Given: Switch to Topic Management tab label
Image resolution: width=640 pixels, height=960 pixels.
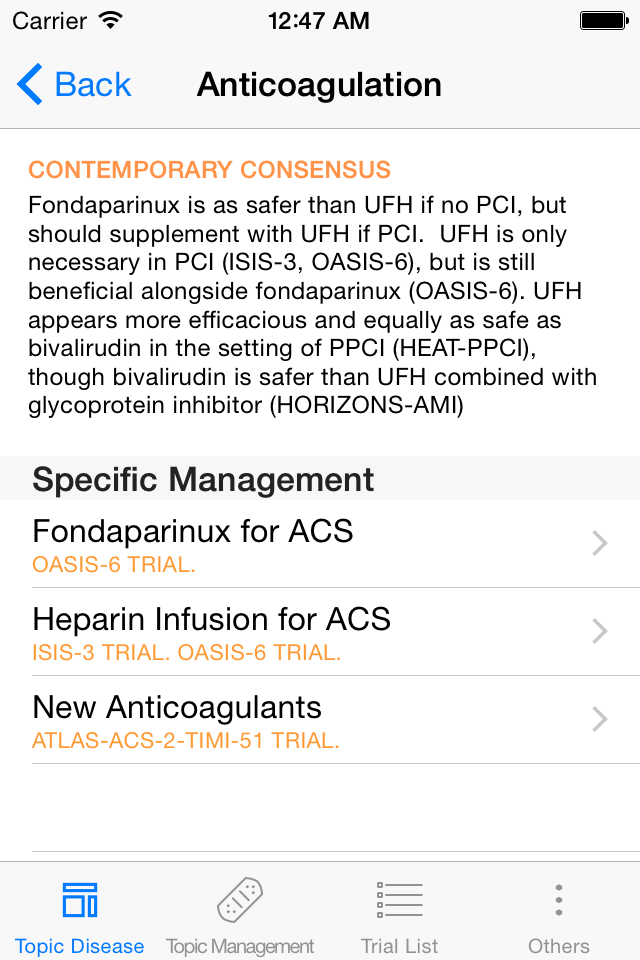Looking at the screenshot, I should 240,946.
